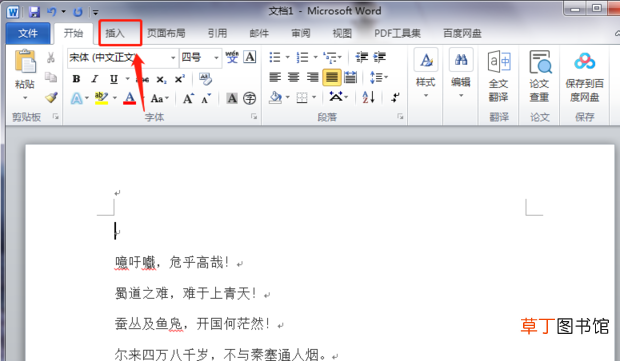The image size is (620, 361).
Task: Increase paragraph indent
Action: coord(380,57)
